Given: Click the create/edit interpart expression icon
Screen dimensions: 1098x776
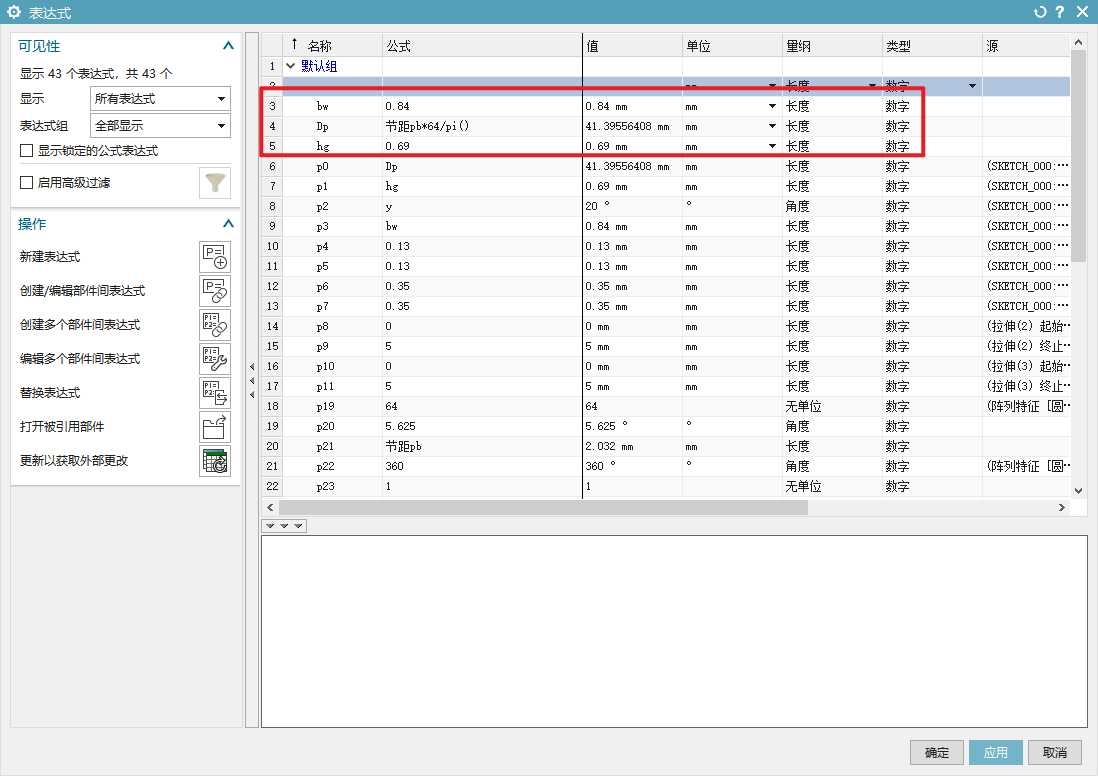Looking at the screenshot, I should pyautogui.click(x=215, y=291).
